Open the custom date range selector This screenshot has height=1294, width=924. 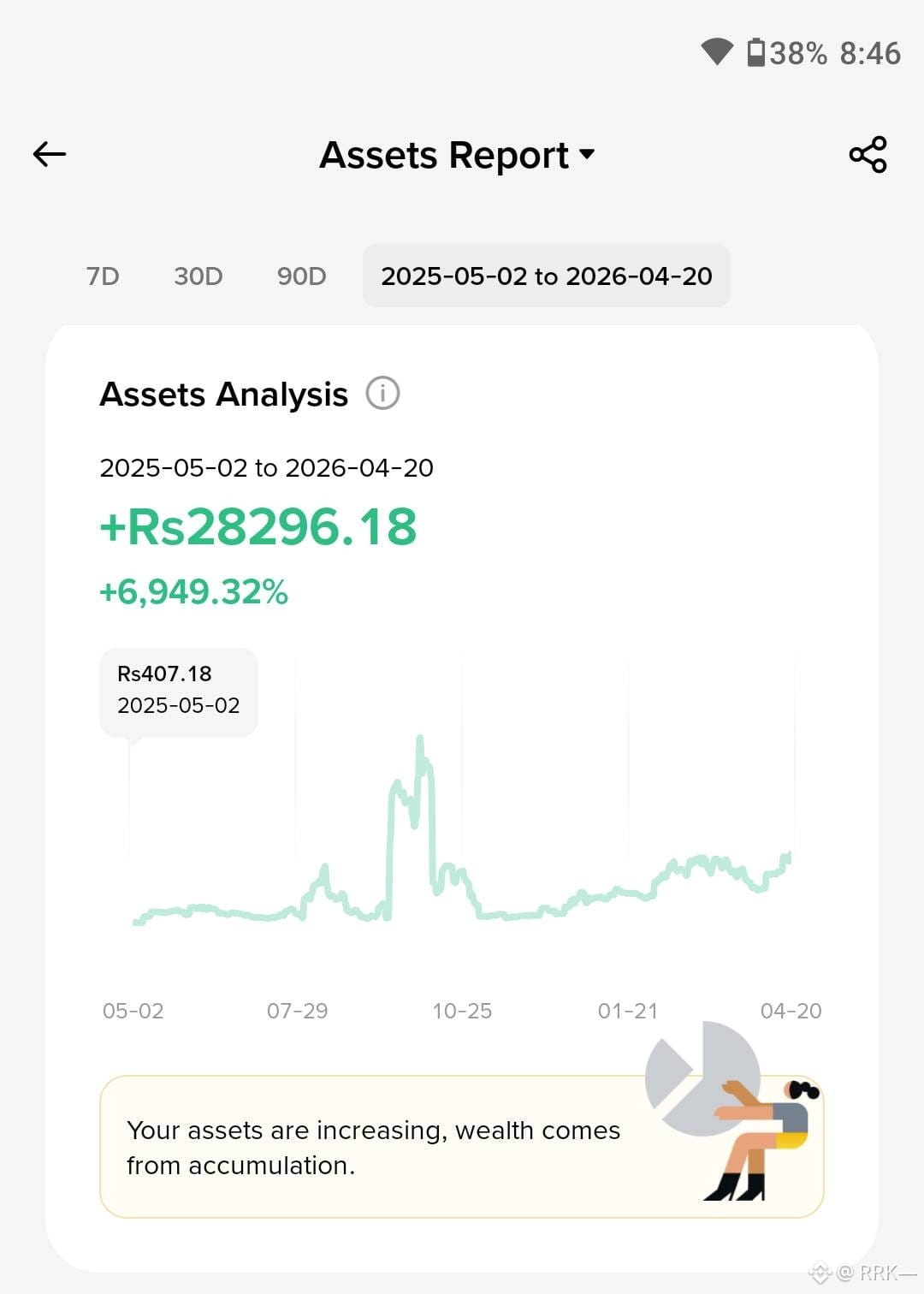pyautogui.click(x=547, y=276)
